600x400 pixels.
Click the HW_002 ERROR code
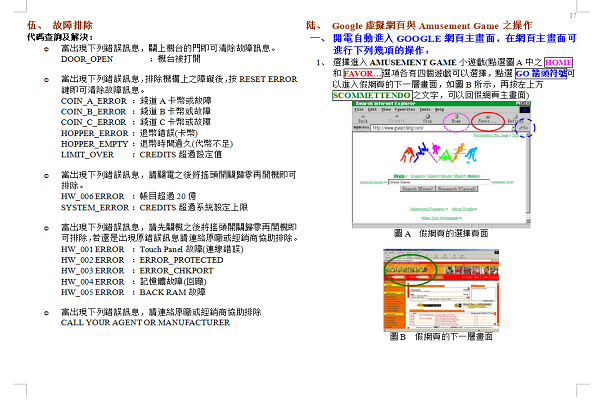click(93, 260)
